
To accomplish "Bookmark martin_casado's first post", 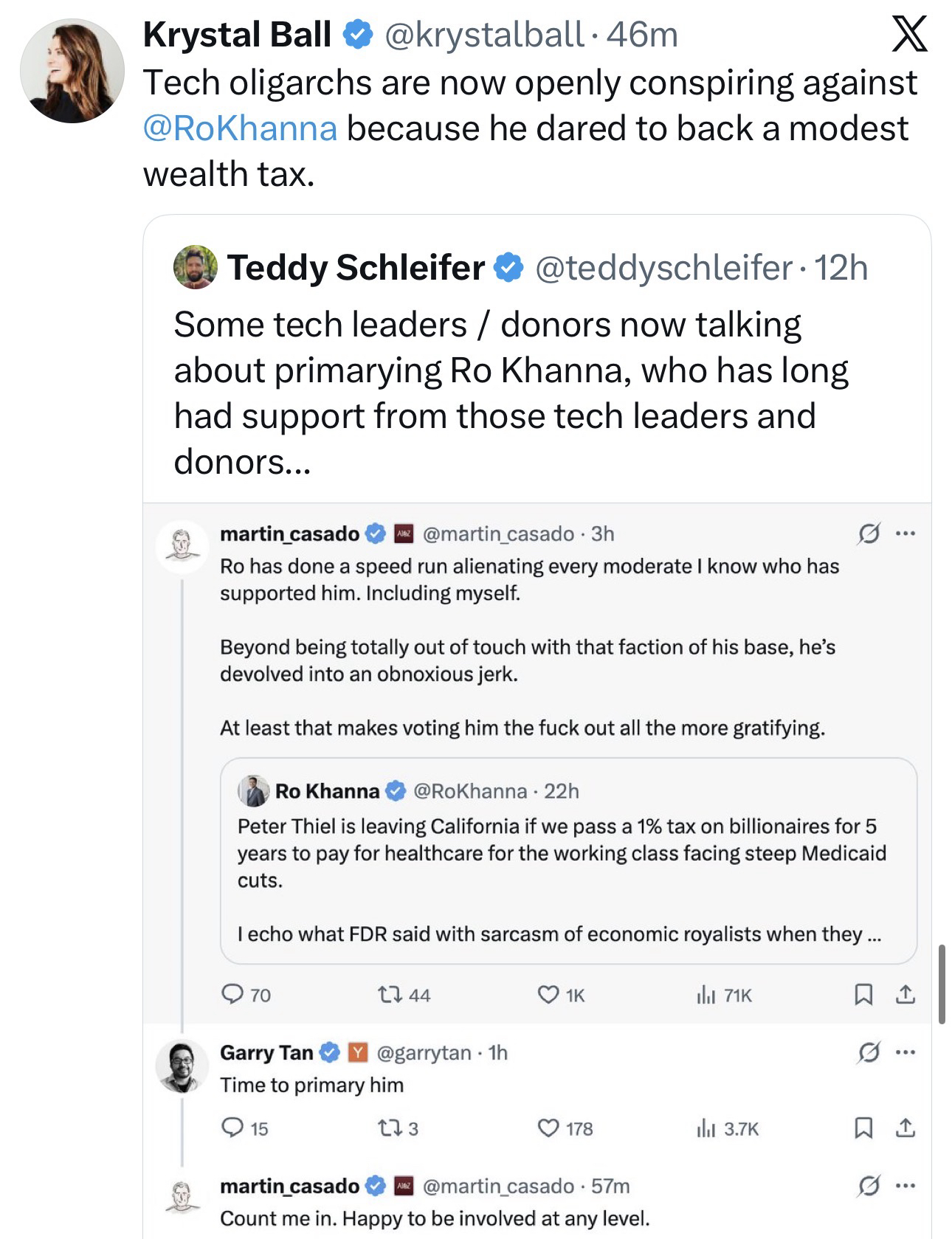I will (x=863, y=995).
